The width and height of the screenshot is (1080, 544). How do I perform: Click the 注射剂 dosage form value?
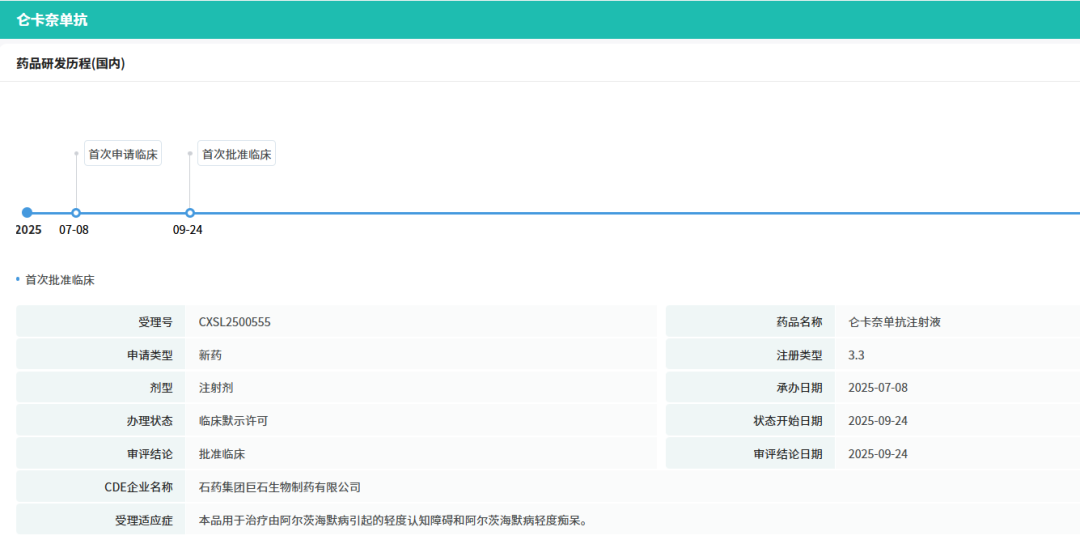coord(216,388)
